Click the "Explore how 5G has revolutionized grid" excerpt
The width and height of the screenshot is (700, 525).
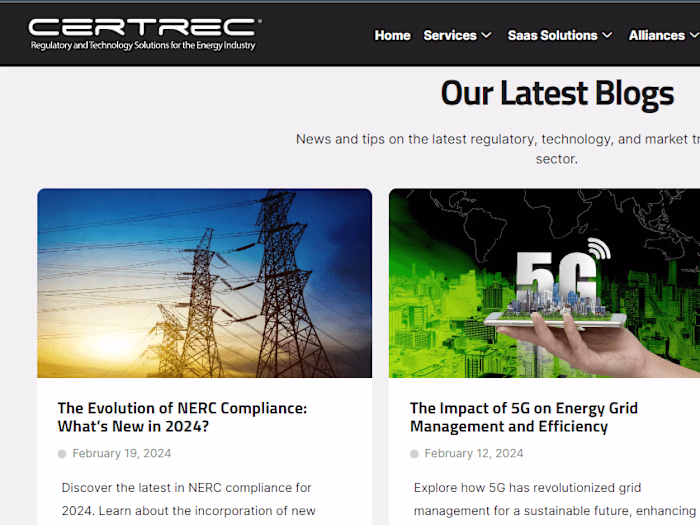click(x=554, y=499)
